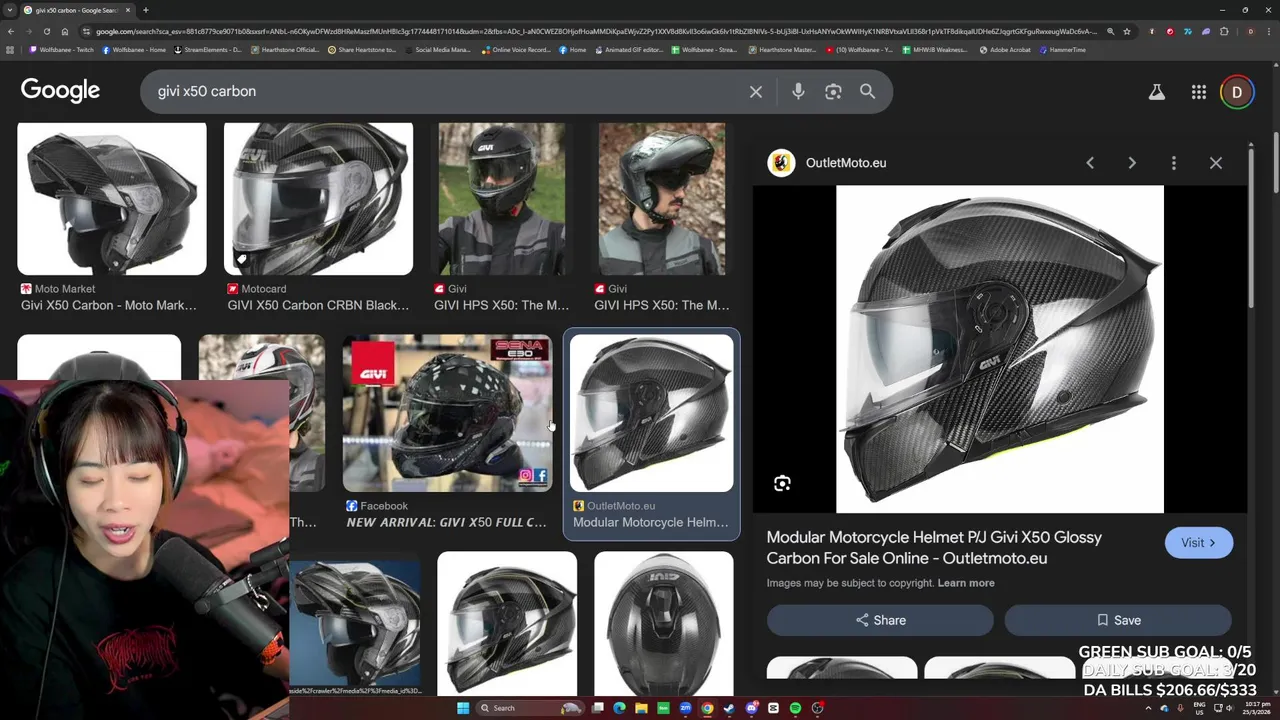
Task: Show next image in preview panel
Action: [x=1132, y=163]
